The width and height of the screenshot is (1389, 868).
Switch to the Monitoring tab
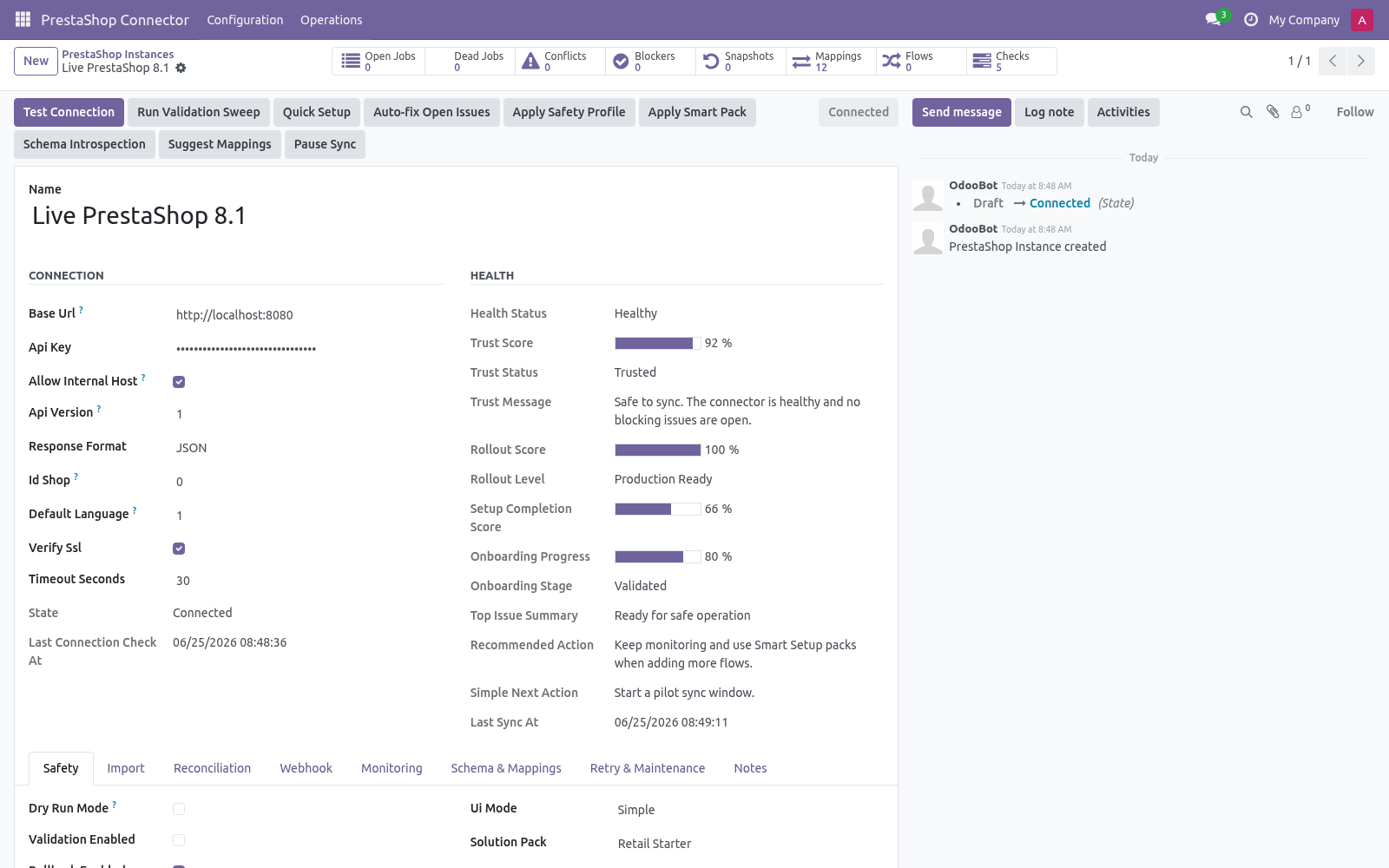392,768
